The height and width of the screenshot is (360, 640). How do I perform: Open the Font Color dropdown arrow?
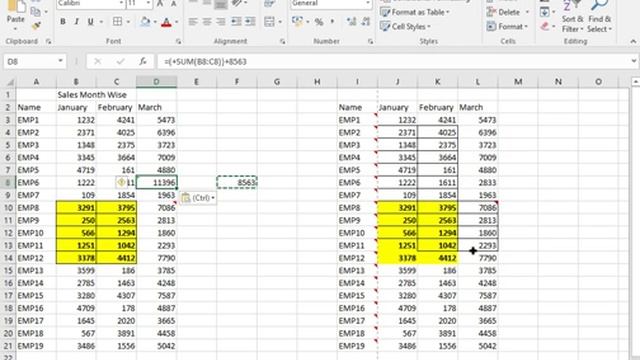pyautogui.click(x=177, y=22)
